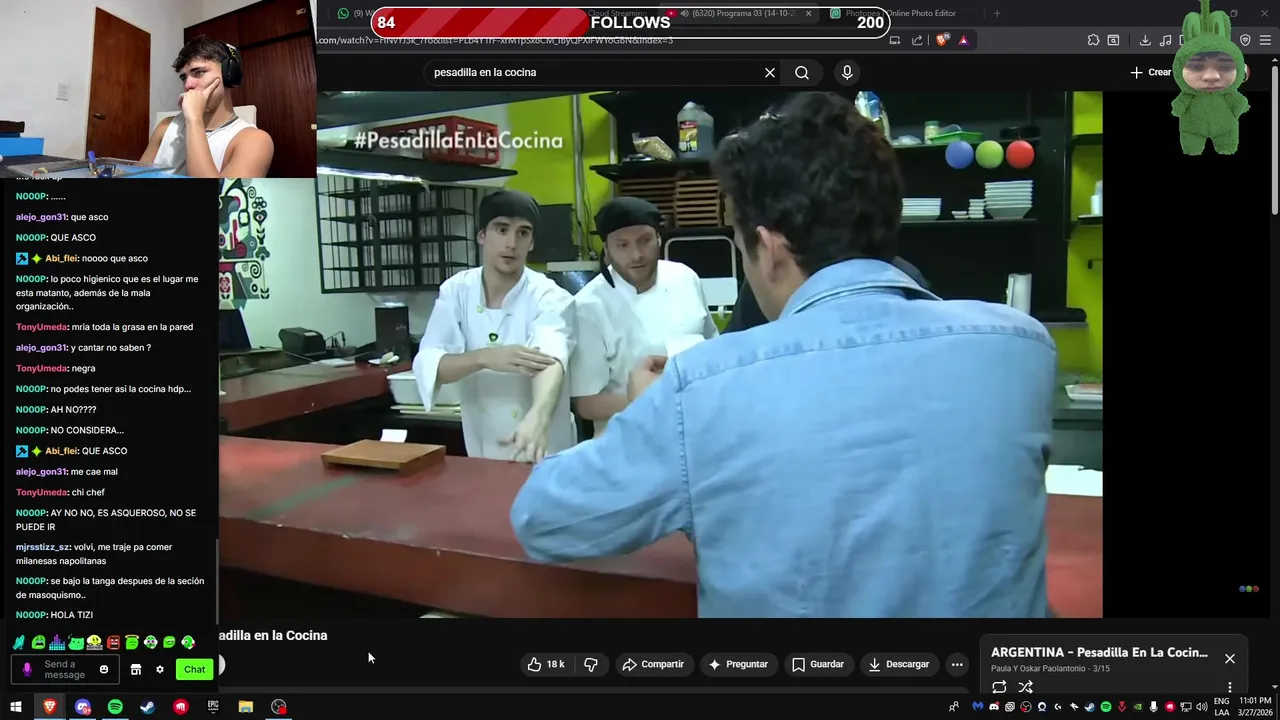Open the Windows Start menu
The height and width of the screenshot is (720, 1280).
pyautogui.click(x=15, y=707)
